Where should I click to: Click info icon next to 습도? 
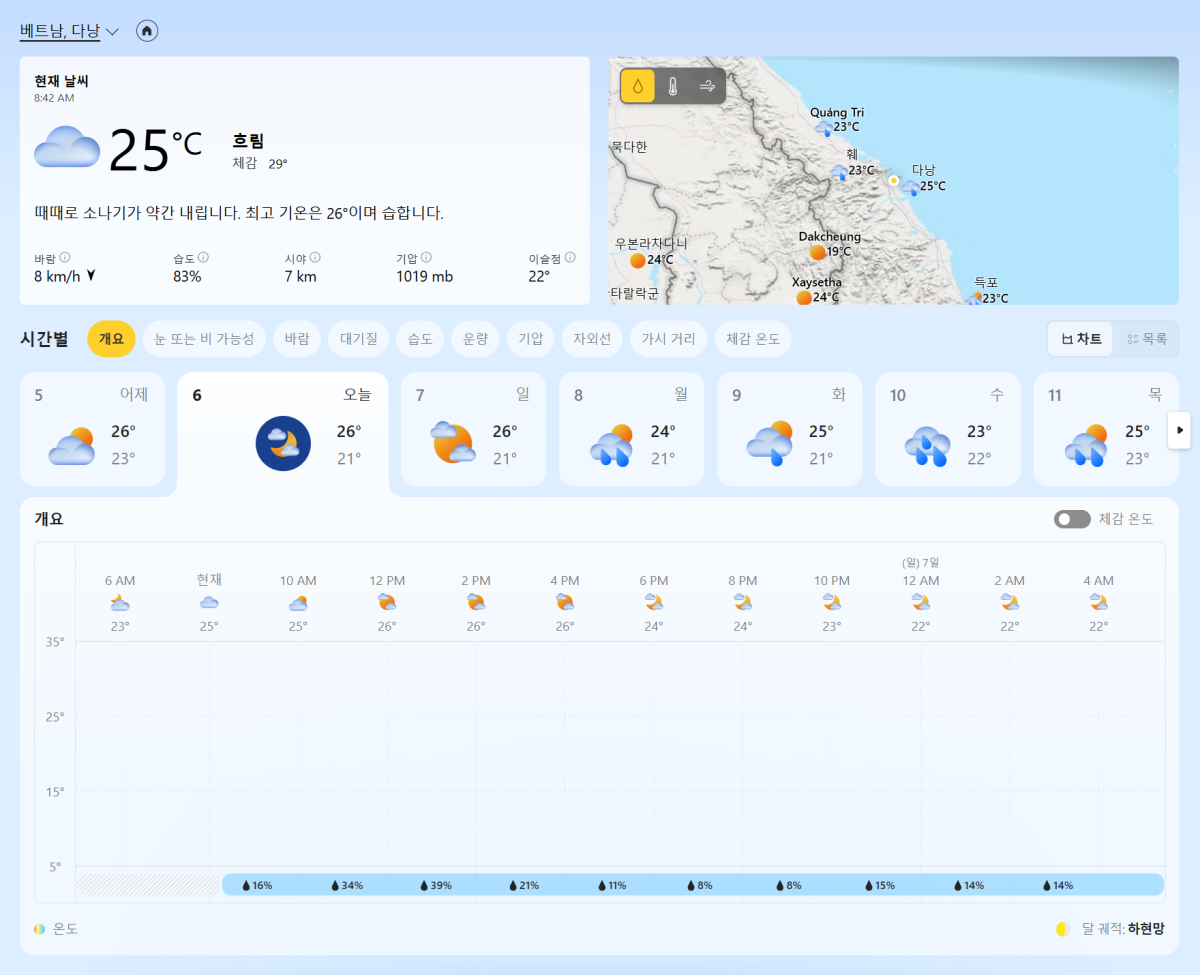pos(203,258)
